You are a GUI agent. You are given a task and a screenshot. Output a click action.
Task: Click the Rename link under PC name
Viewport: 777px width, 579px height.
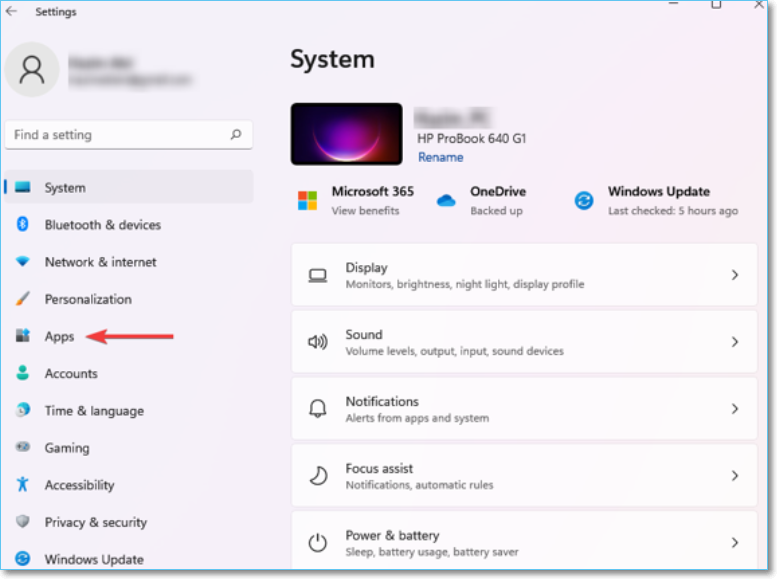click(440, 157)
